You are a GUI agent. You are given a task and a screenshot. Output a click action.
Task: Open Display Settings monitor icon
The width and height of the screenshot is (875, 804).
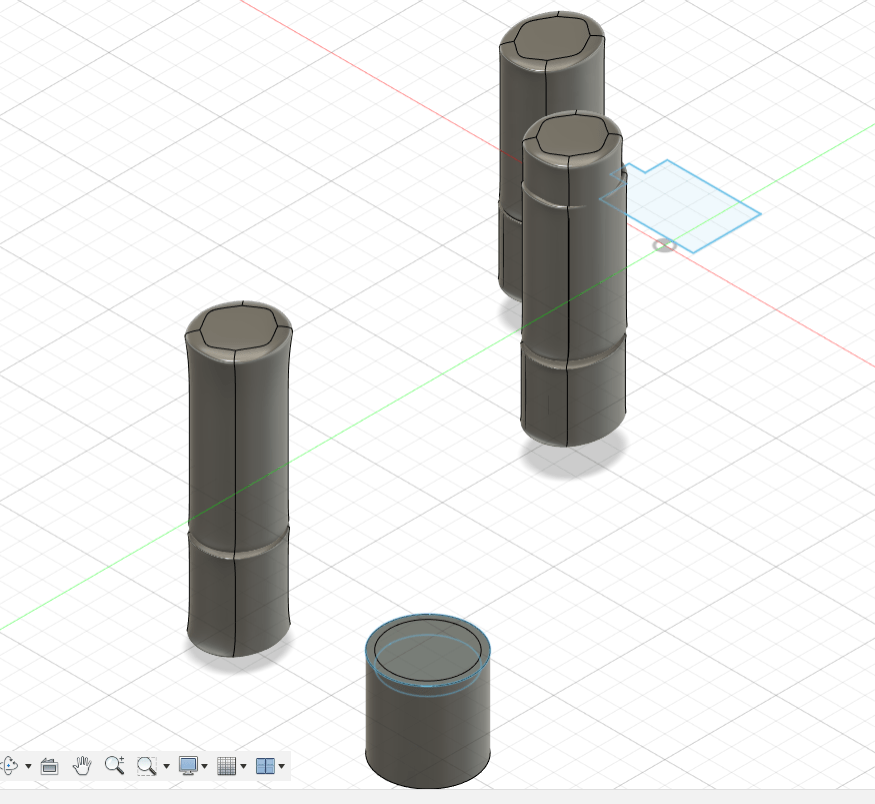187,766
